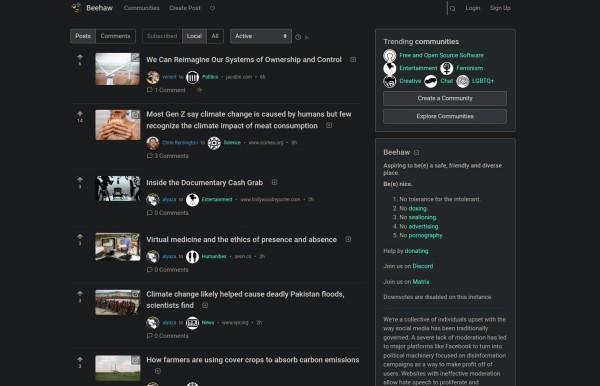The width and height of the screenshot is (600, 386).
Task: Open the 'advertising' rule link
Action: [424, 226]
